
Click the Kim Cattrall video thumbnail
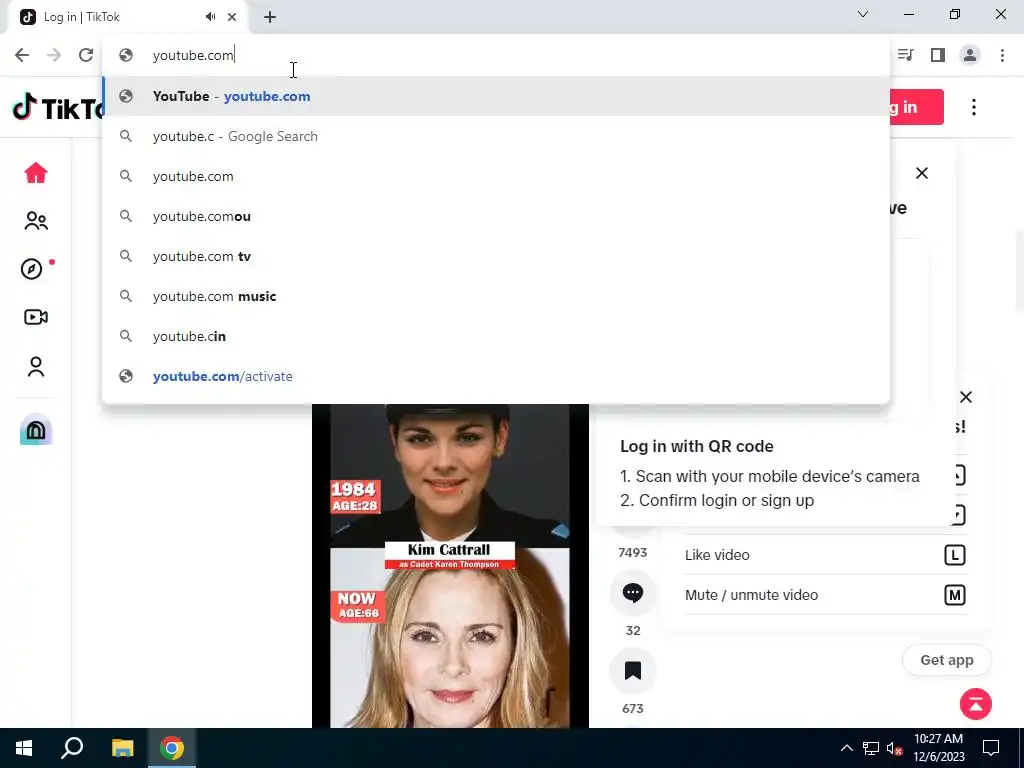450,566
